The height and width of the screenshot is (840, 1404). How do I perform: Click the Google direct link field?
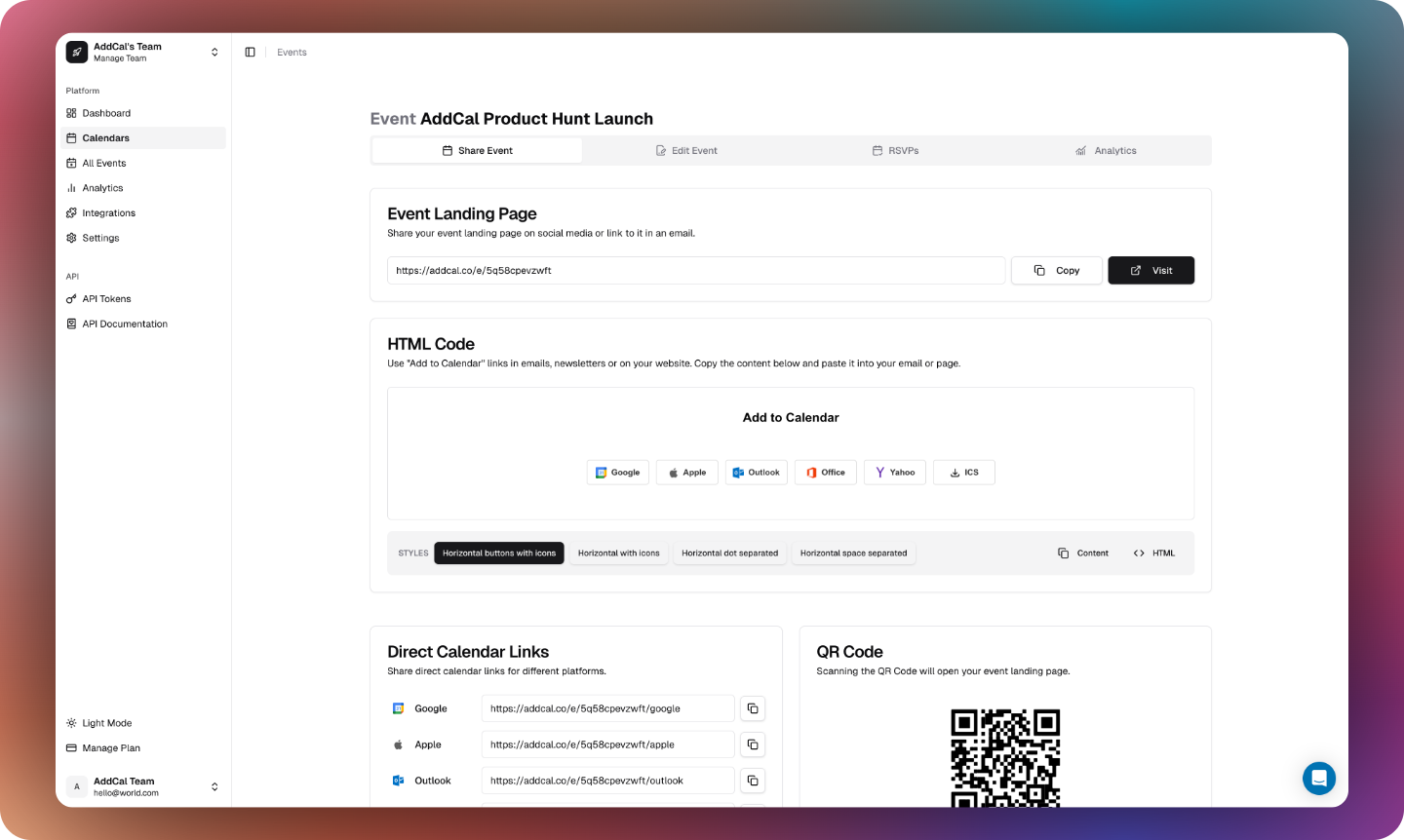[608, 708]
